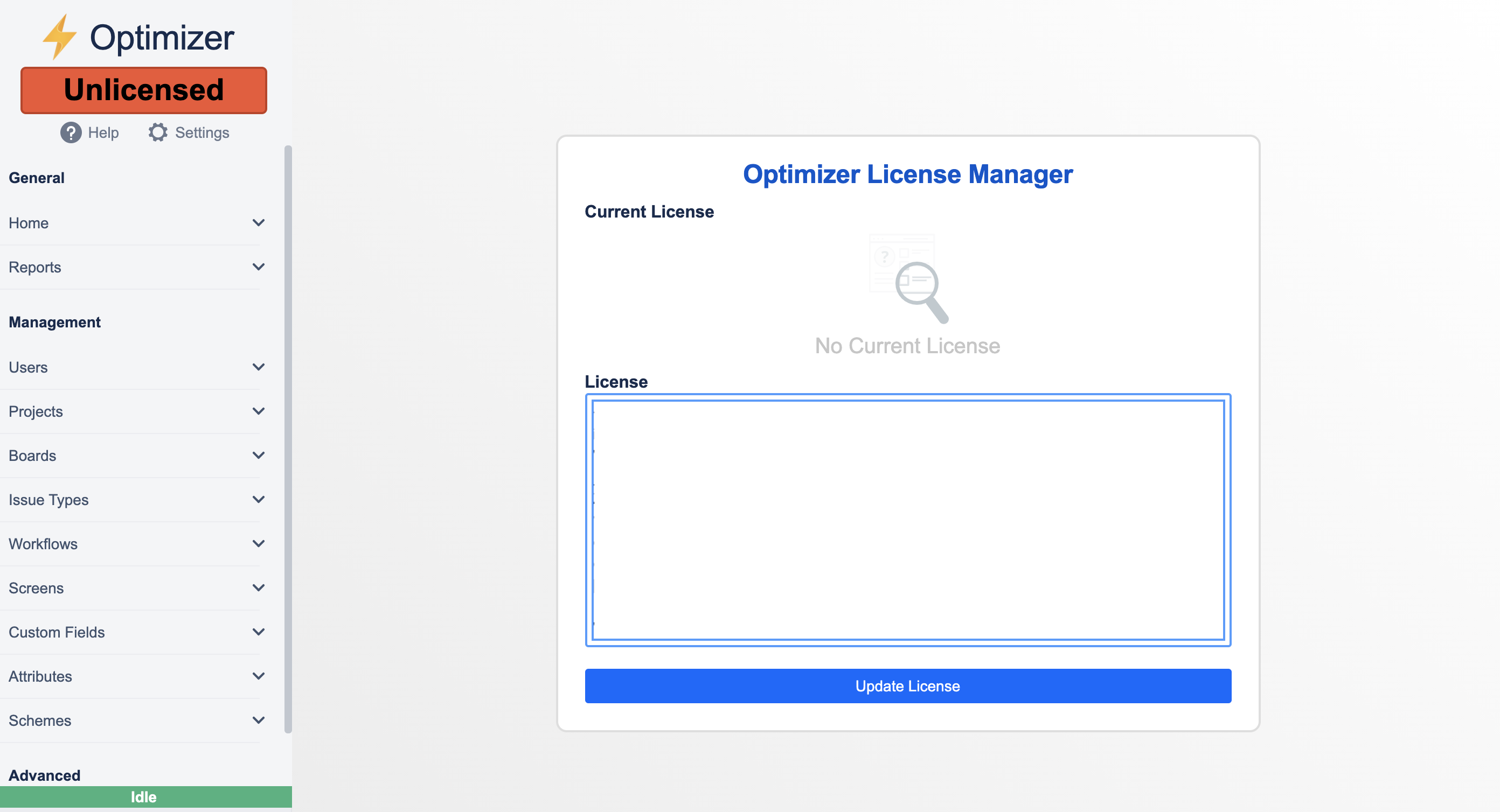Click the sidebar vertical scrollbar
Viewport: 1500px width, 812px height.
click(x=288, y=439)
